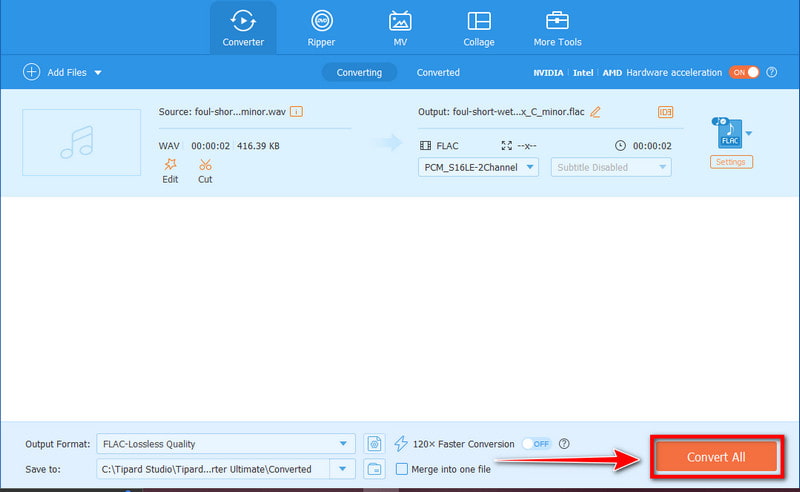The height and width of the screenshot is (492, 800).
Task: Click the NVIDIA label
Action: (x=548, y=73)
